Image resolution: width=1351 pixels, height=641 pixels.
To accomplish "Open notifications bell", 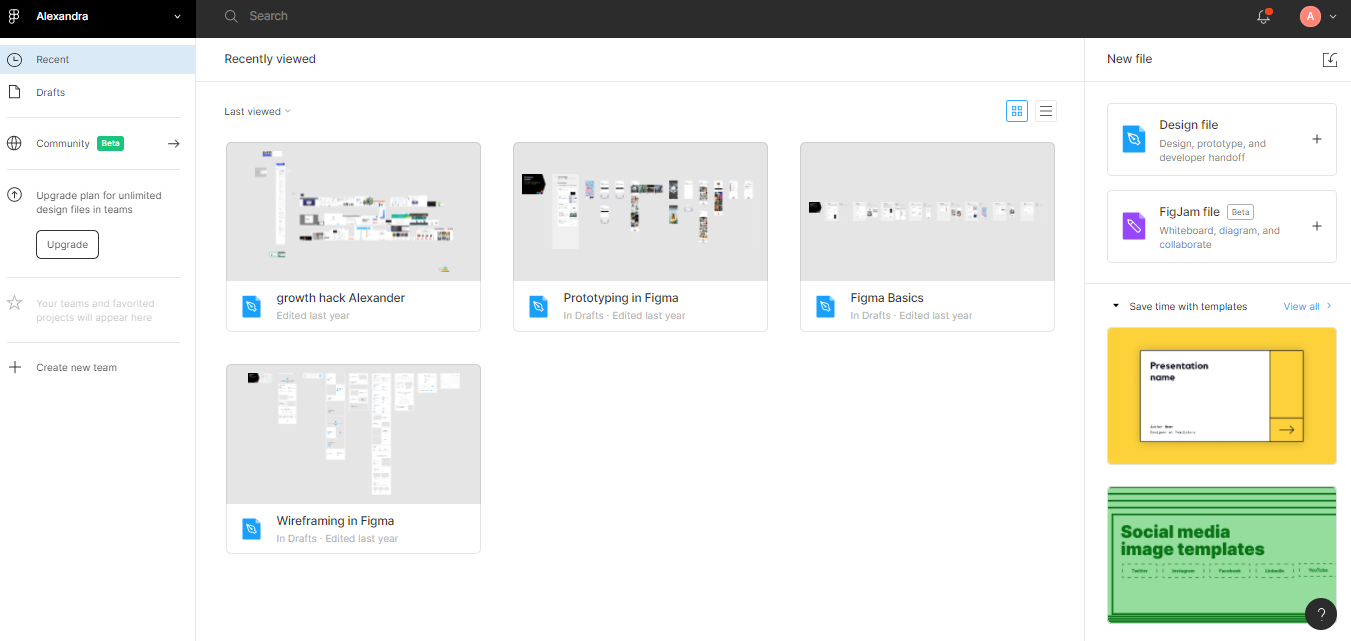I will point(1264,16).
